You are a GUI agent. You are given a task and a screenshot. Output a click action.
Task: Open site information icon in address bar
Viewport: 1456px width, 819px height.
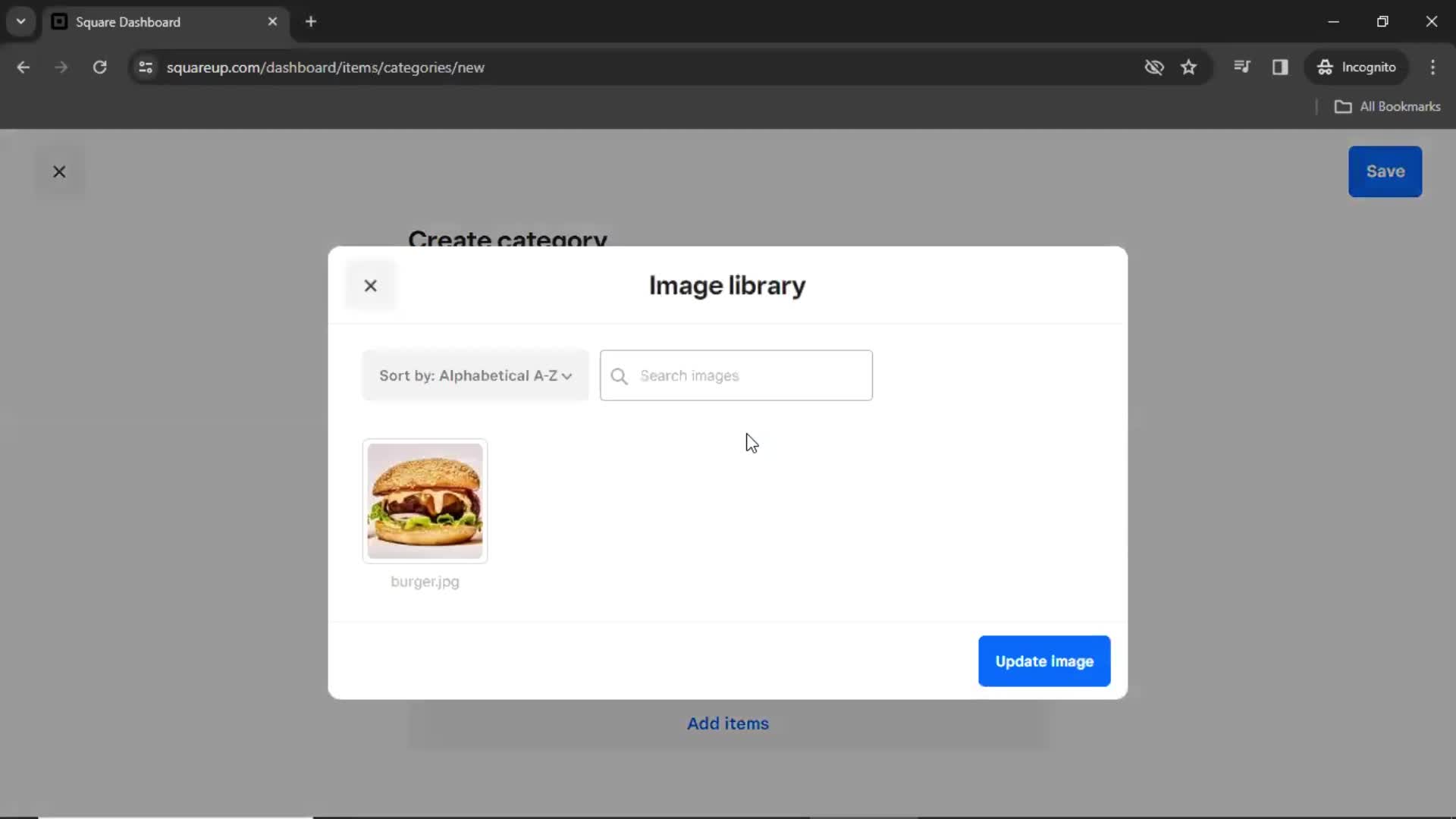pyautogui.click(x=146, y=67)
